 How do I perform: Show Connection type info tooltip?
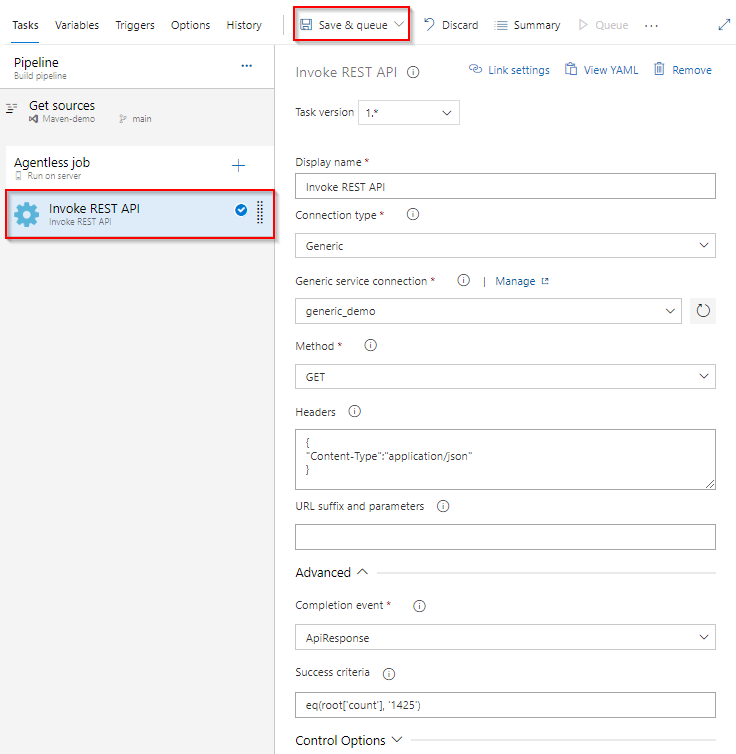[413, 214]
